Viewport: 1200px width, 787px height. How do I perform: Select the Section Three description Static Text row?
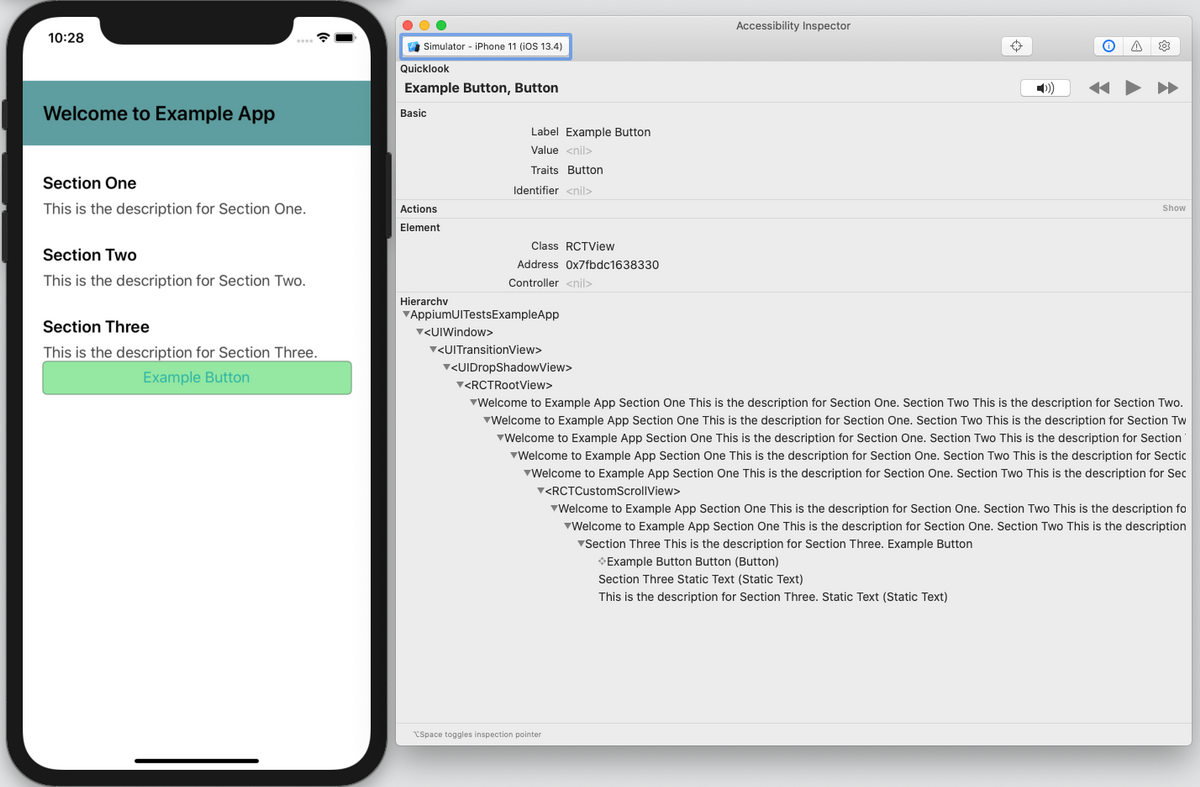pyautogui.click(x=773, y=597)
